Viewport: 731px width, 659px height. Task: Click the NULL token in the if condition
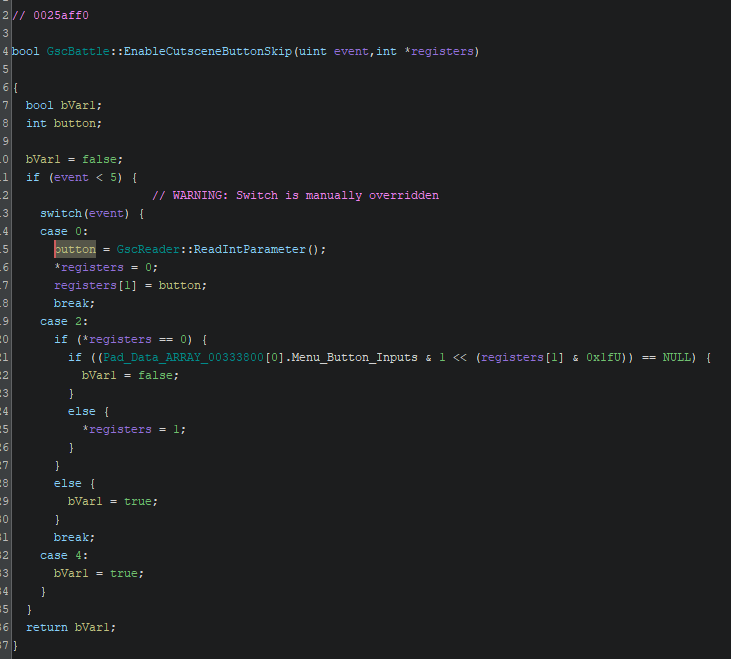click(676, 357)
